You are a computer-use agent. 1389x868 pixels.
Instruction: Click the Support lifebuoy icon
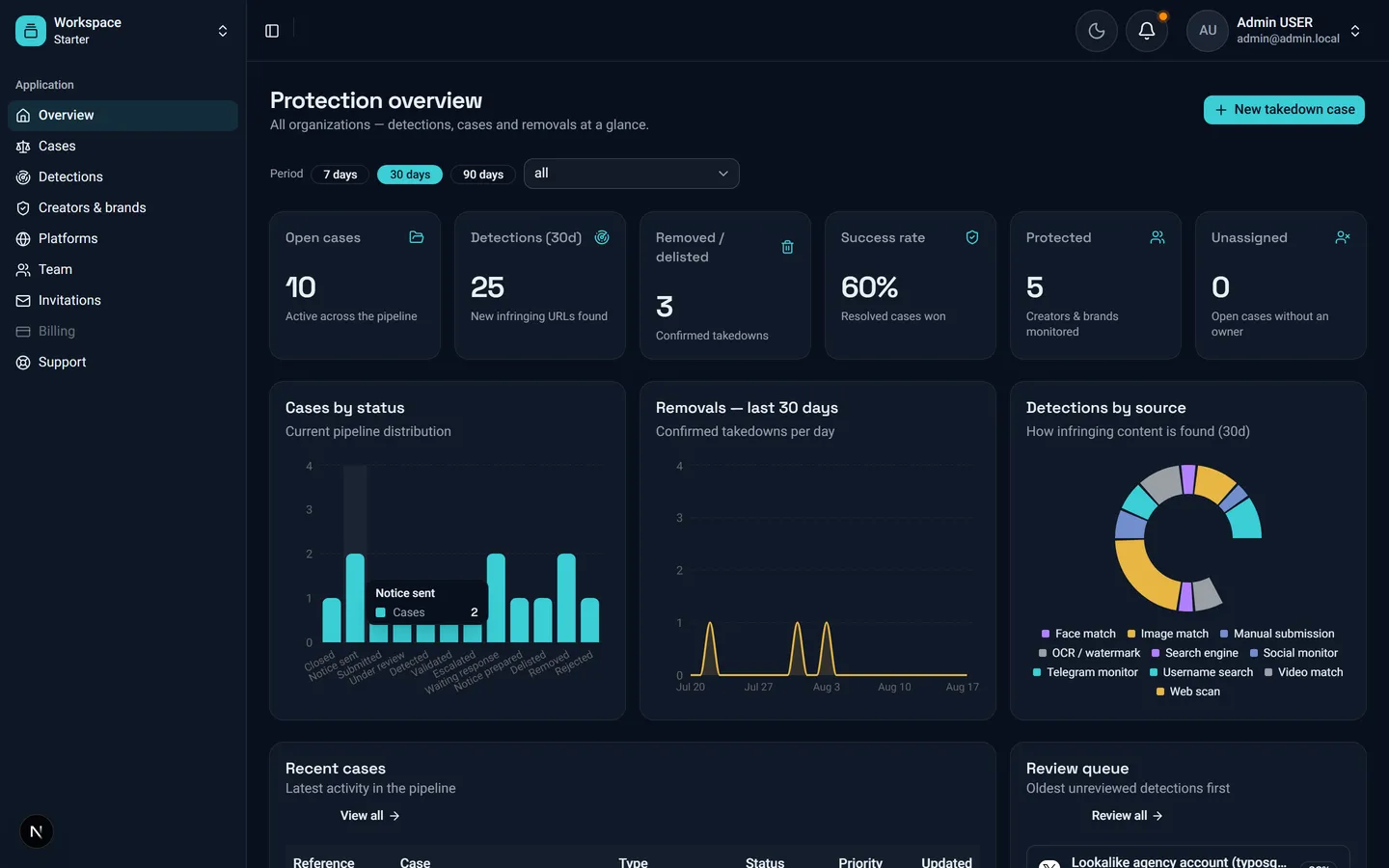pos(23,362)
